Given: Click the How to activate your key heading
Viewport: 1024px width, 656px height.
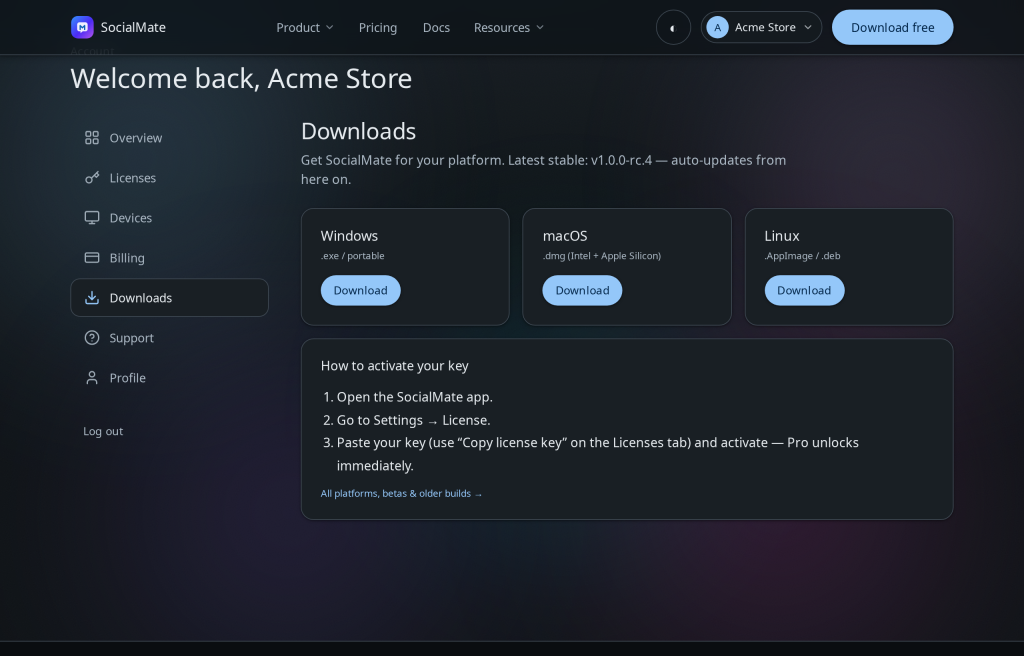Looking at the screenshot, I should pyautogui.click(x=394, y=366).
